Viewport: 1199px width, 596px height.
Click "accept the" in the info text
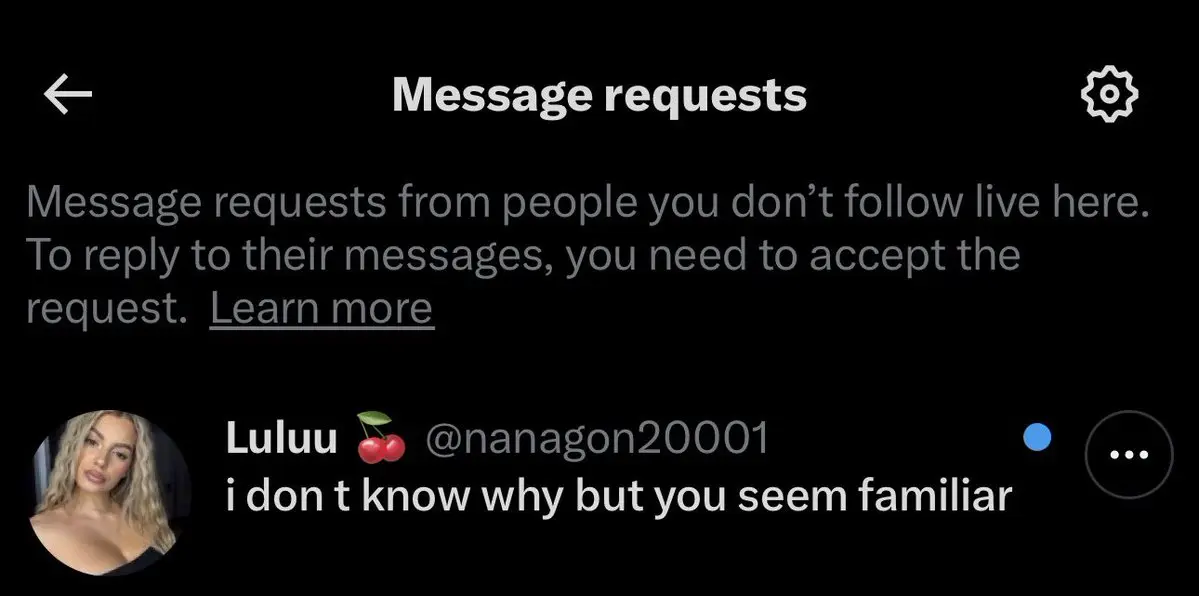(x=915, y=257)
